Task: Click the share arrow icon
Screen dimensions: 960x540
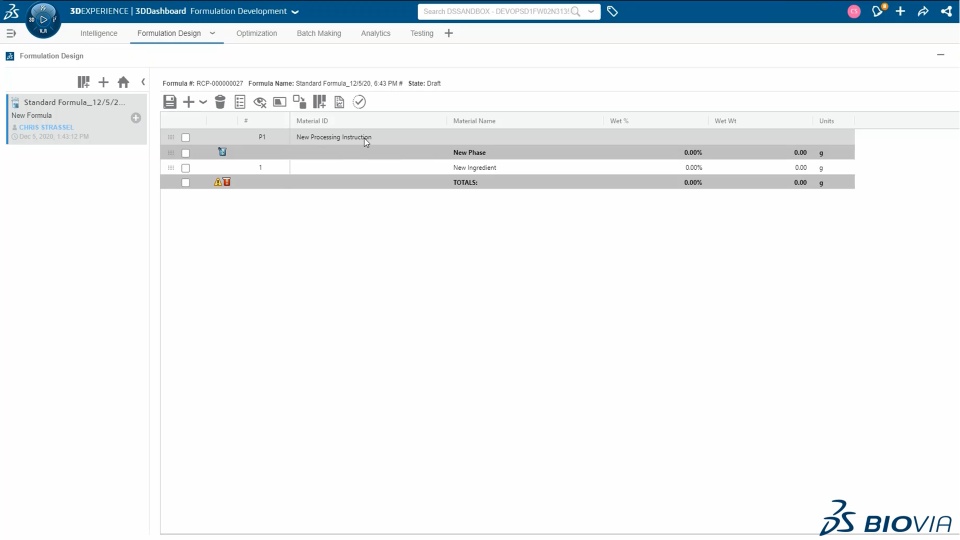Action: click(923, 11)
